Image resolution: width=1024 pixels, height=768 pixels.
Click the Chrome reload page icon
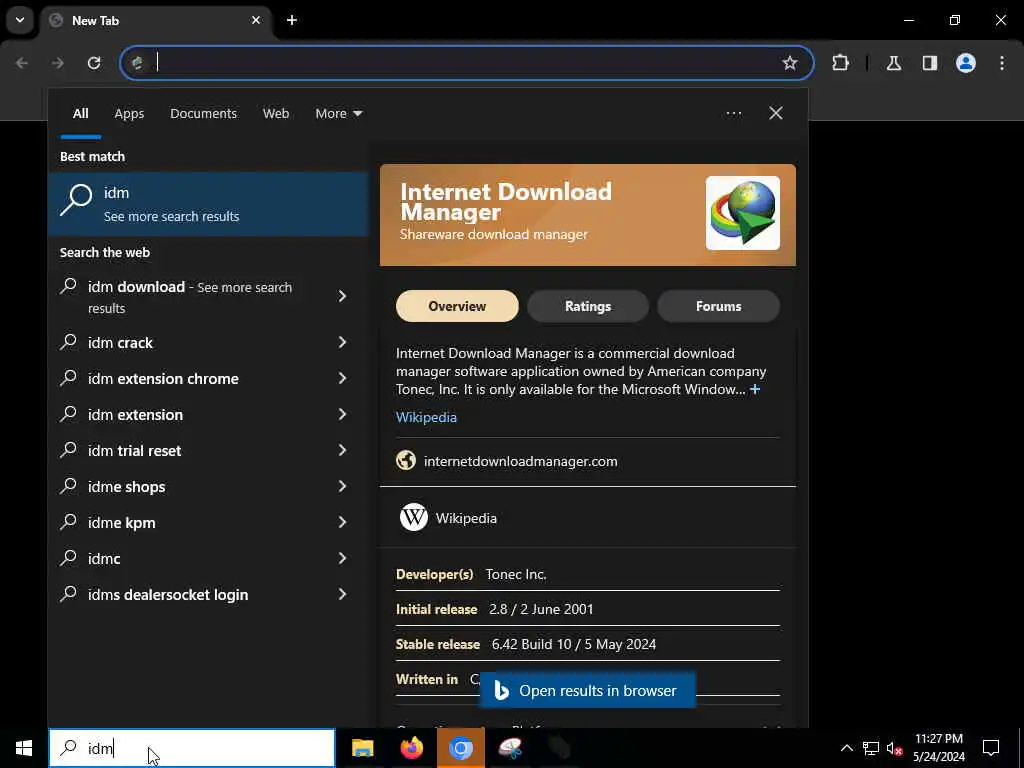pos(94,63)
